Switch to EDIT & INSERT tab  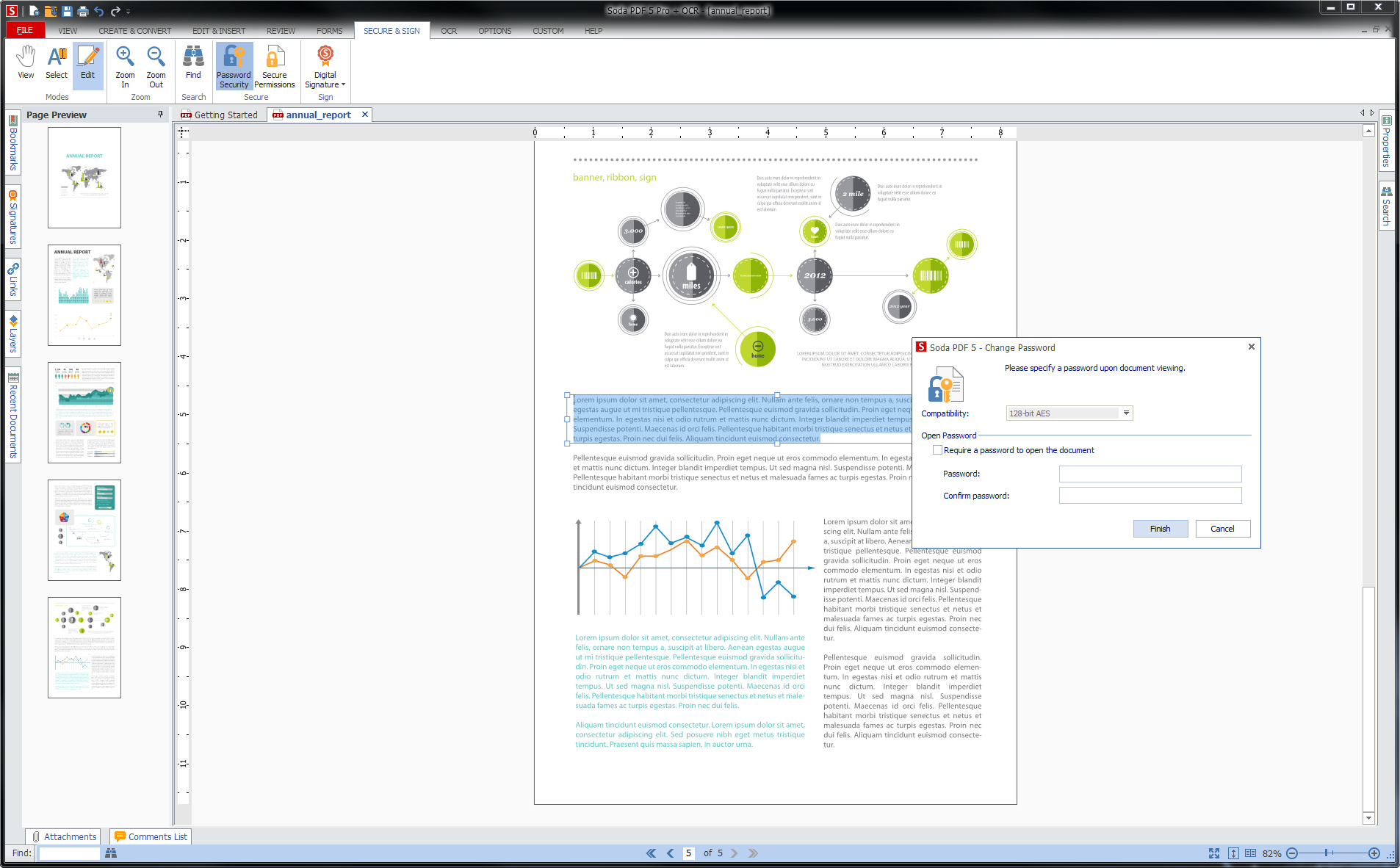(x=219, y=31)
